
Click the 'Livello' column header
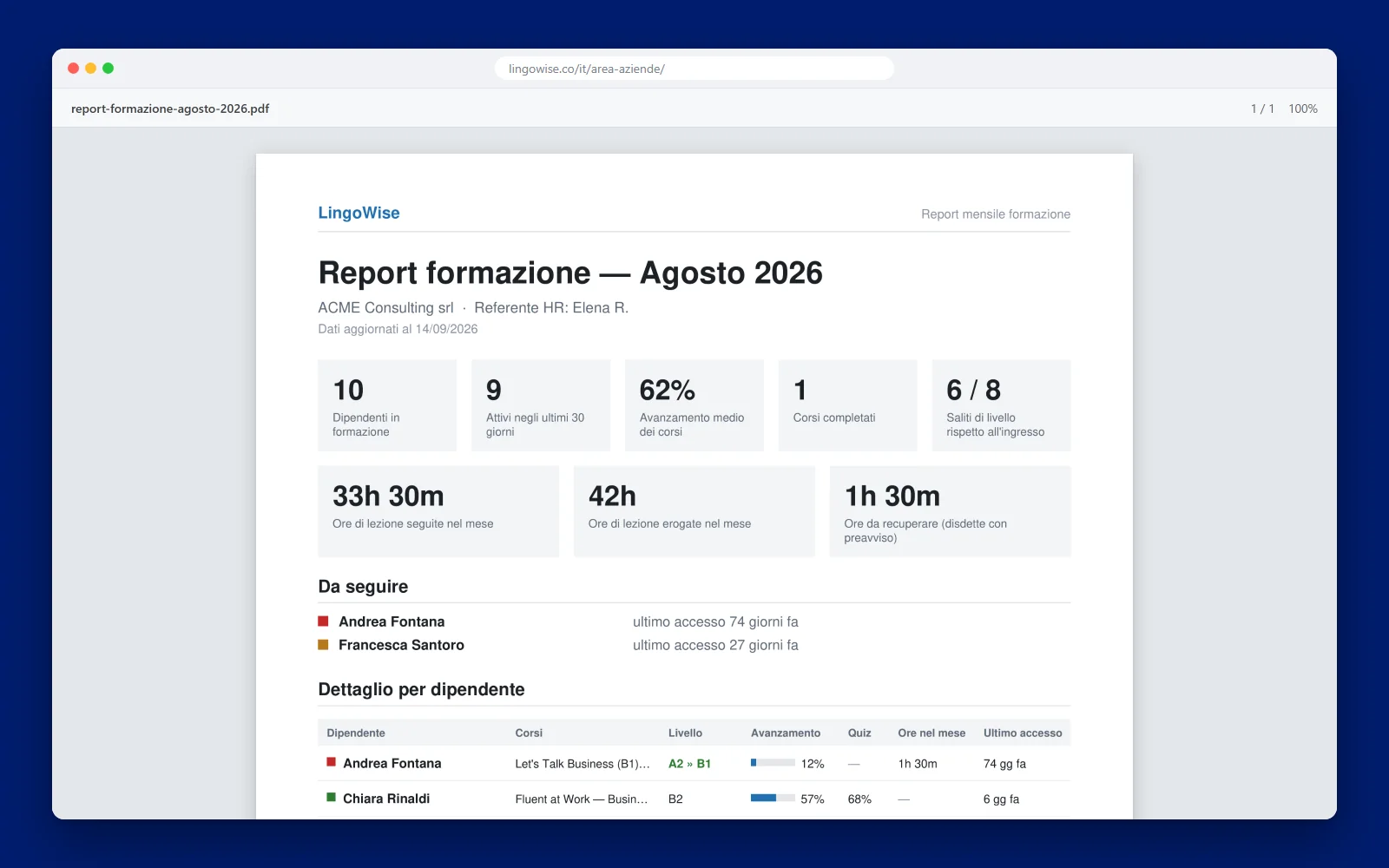coord(685,733)
